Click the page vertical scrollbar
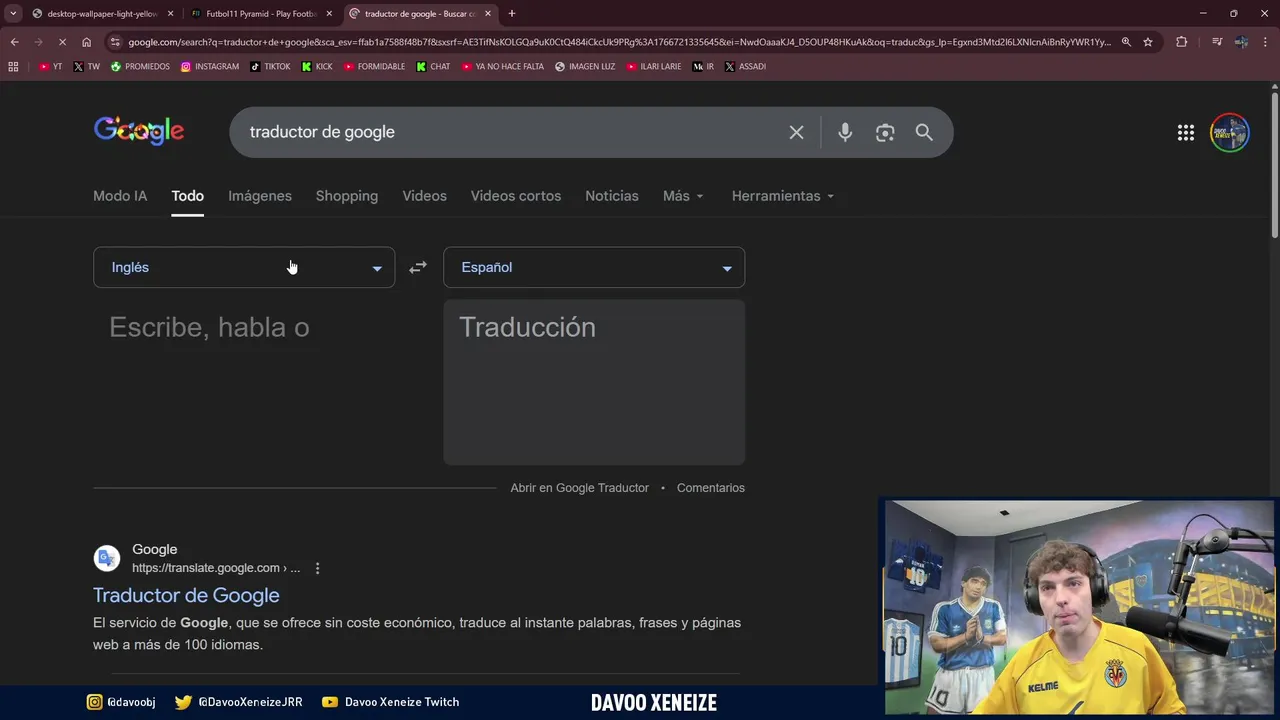The image size is (1280, 720). 1274,165
